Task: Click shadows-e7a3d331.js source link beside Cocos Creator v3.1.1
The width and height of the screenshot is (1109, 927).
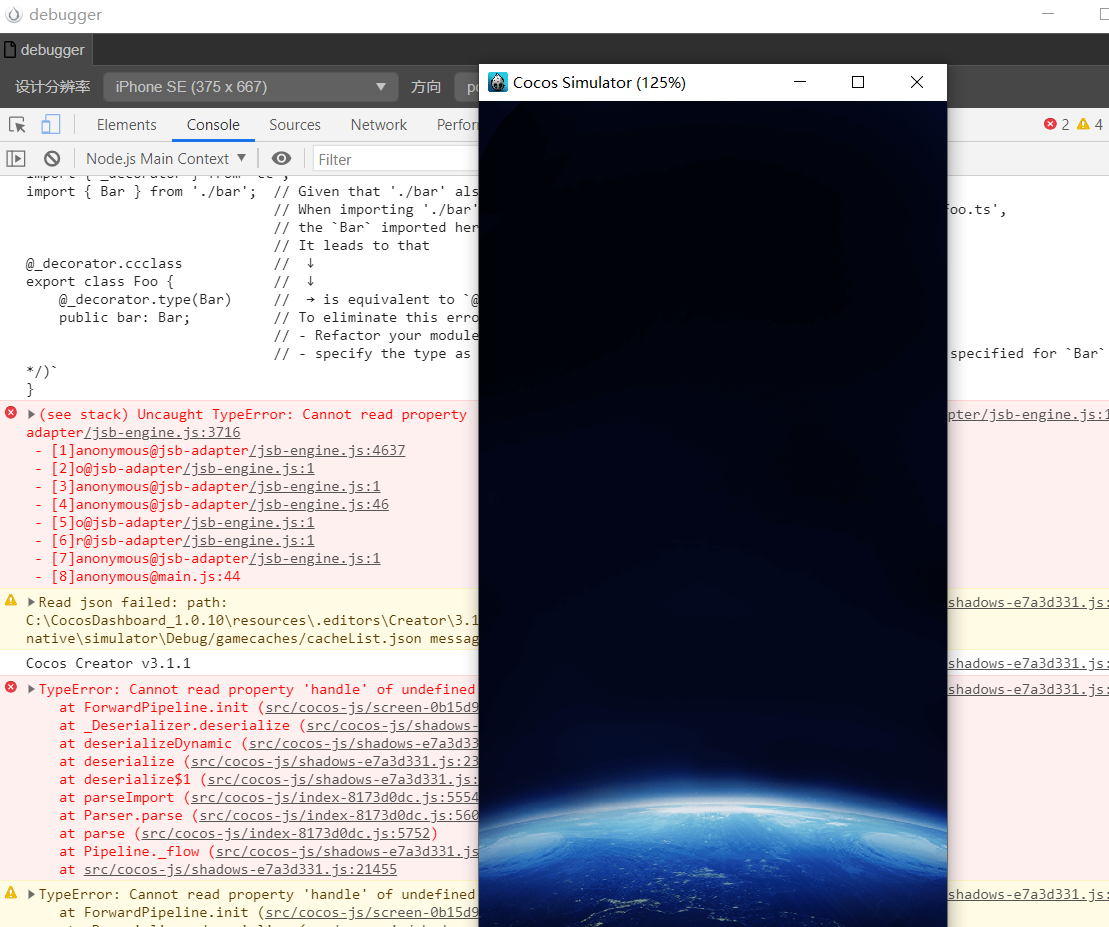Action: [x=1028, y=663]
